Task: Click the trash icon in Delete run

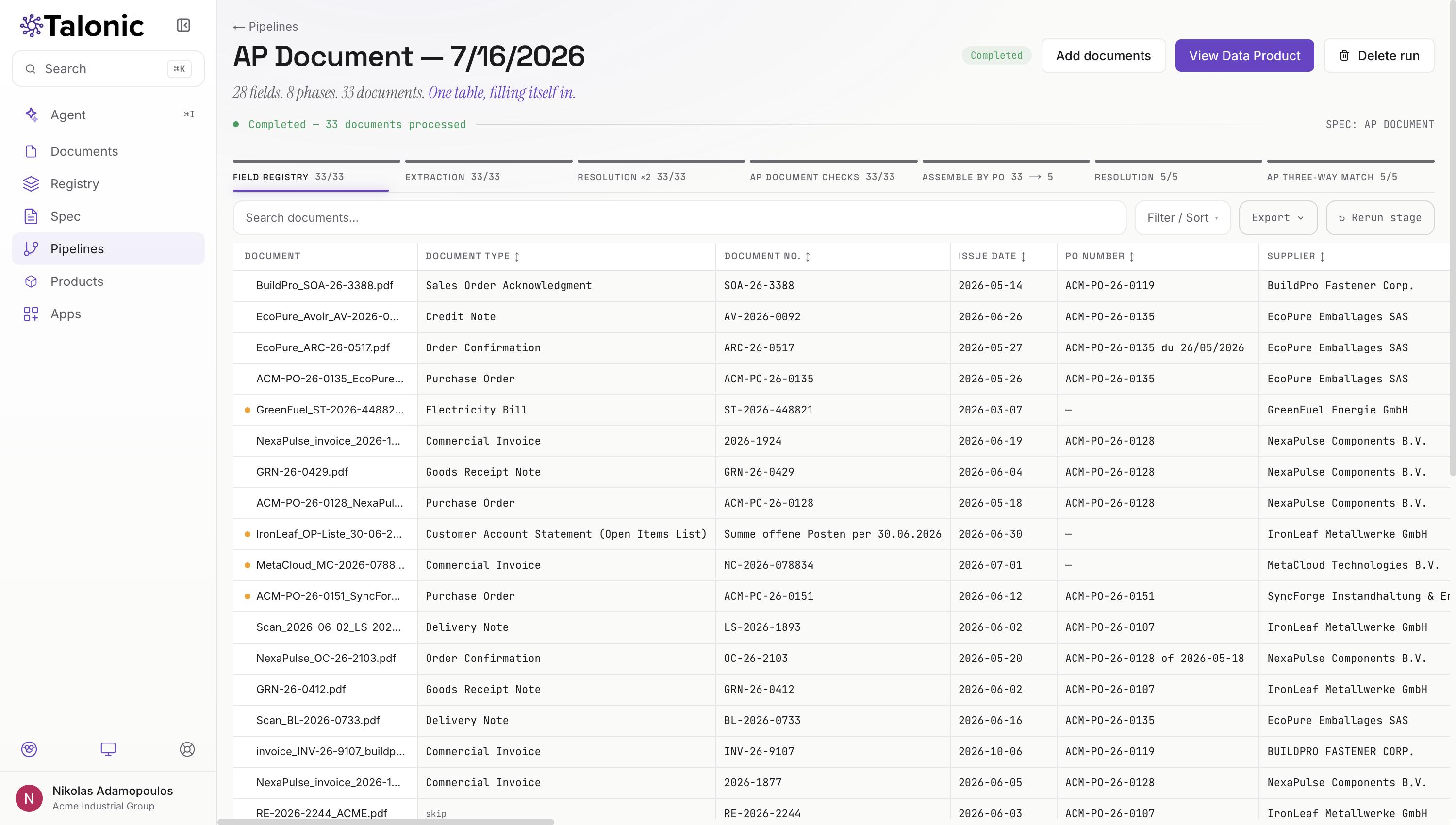Action: (x=1344, y=55)
